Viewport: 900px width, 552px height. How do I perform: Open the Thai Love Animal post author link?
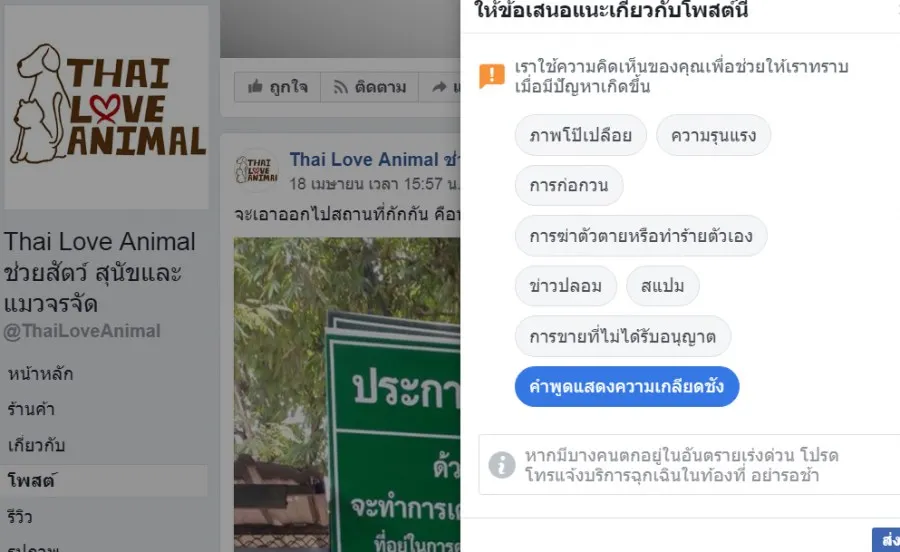tap(374, 160)
